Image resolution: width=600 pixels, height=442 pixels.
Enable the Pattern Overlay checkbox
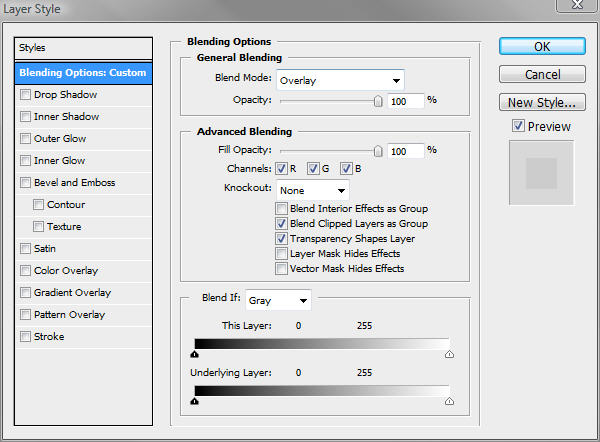click(x=25, y=315)
